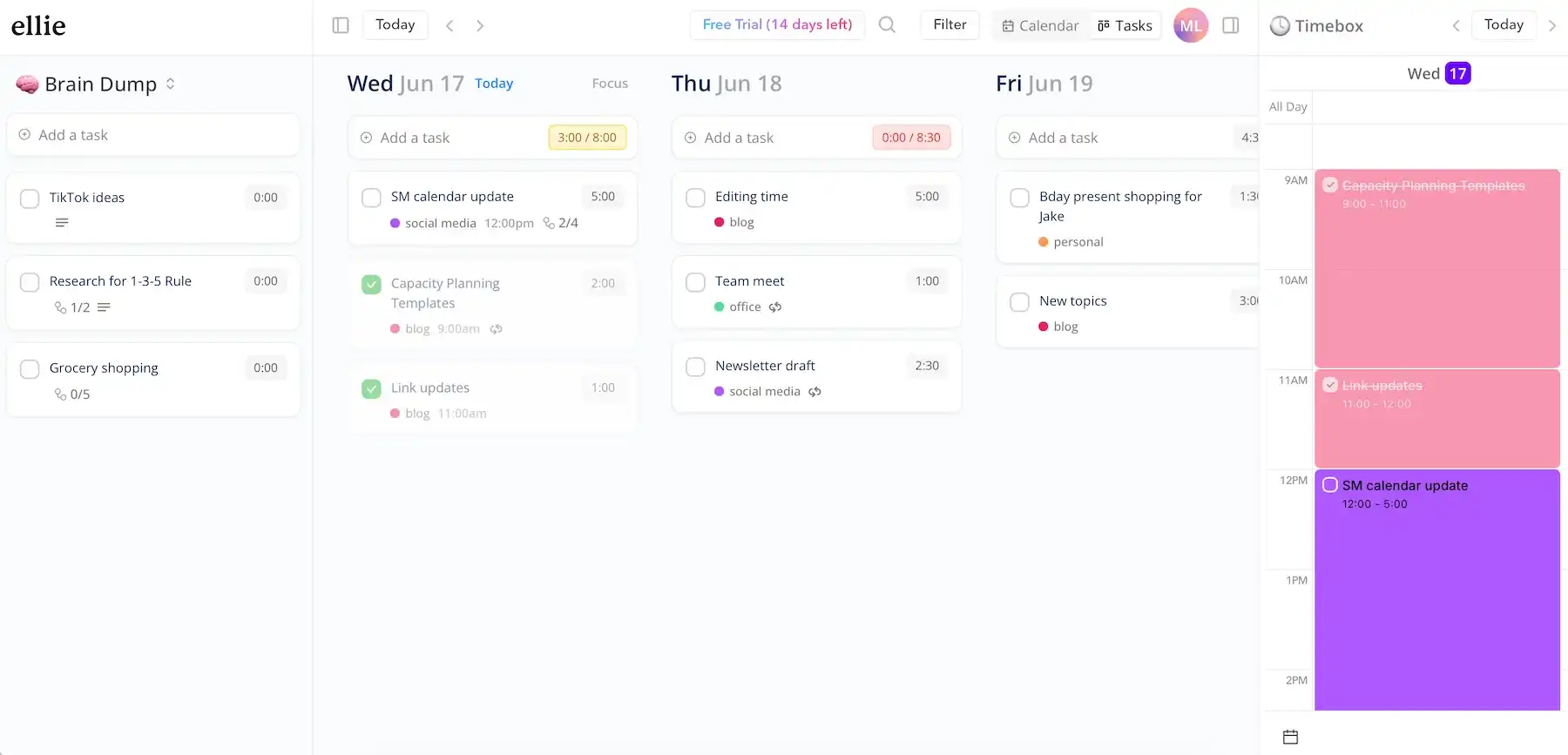Toggle the right sidebar panel icon
Image resolution: width=1568 pixels, height=755 pixels.
point(1231,25)
